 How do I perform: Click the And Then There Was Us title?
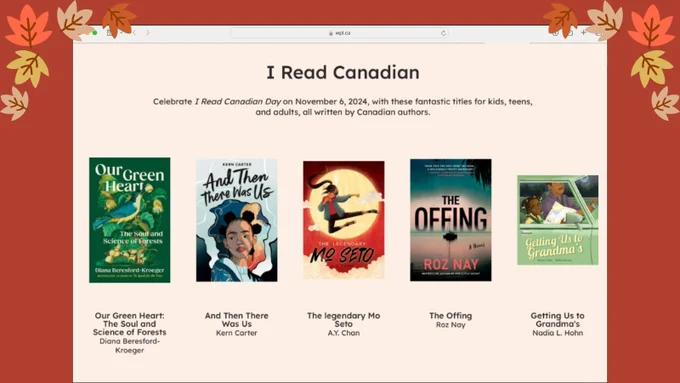point(237,320)
